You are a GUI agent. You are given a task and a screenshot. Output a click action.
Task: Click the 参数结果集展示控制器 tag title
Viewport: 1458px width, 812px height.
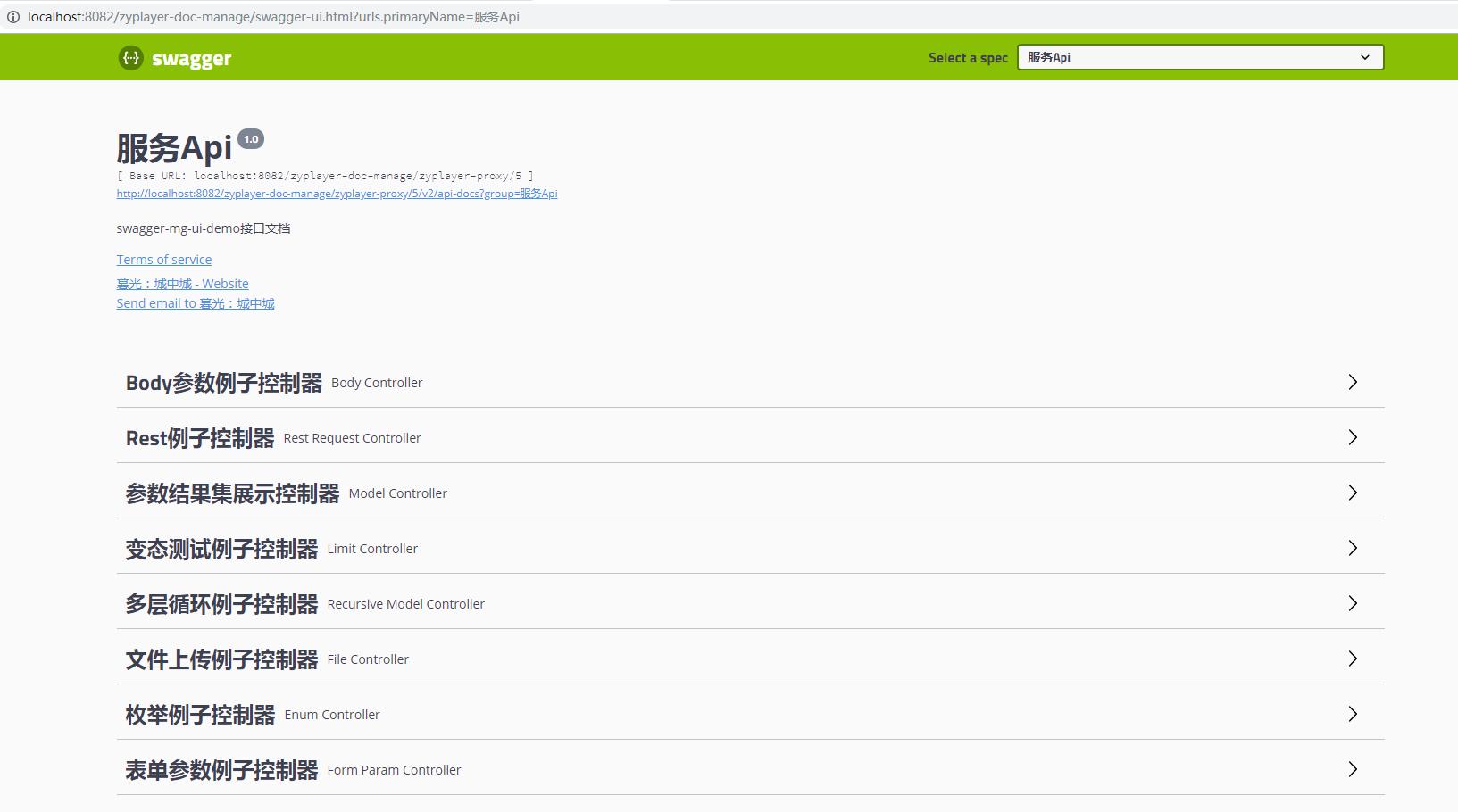233,493
